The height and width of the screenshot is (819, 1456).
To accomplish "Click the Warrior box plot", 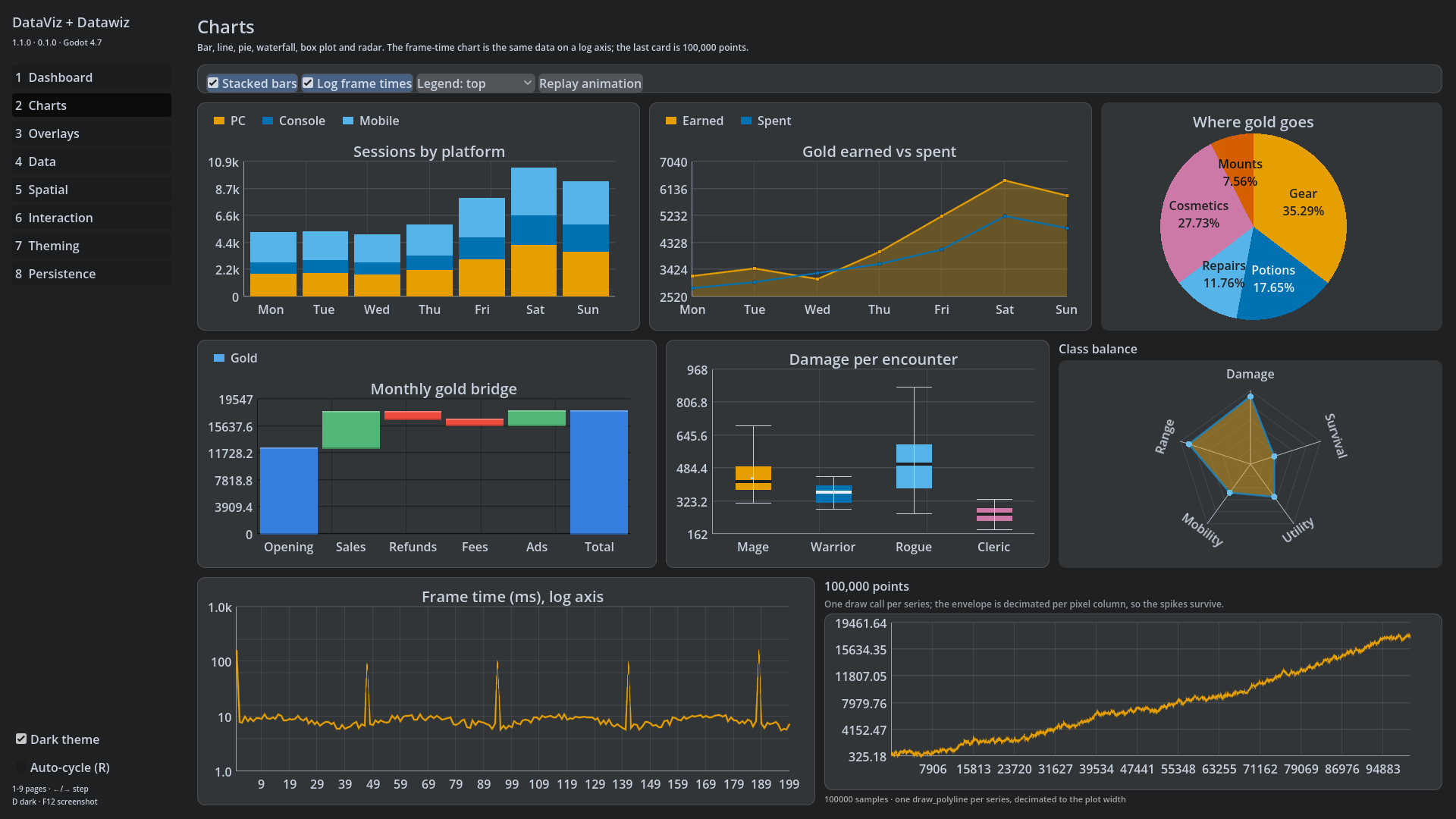I will tap(833, 494).
